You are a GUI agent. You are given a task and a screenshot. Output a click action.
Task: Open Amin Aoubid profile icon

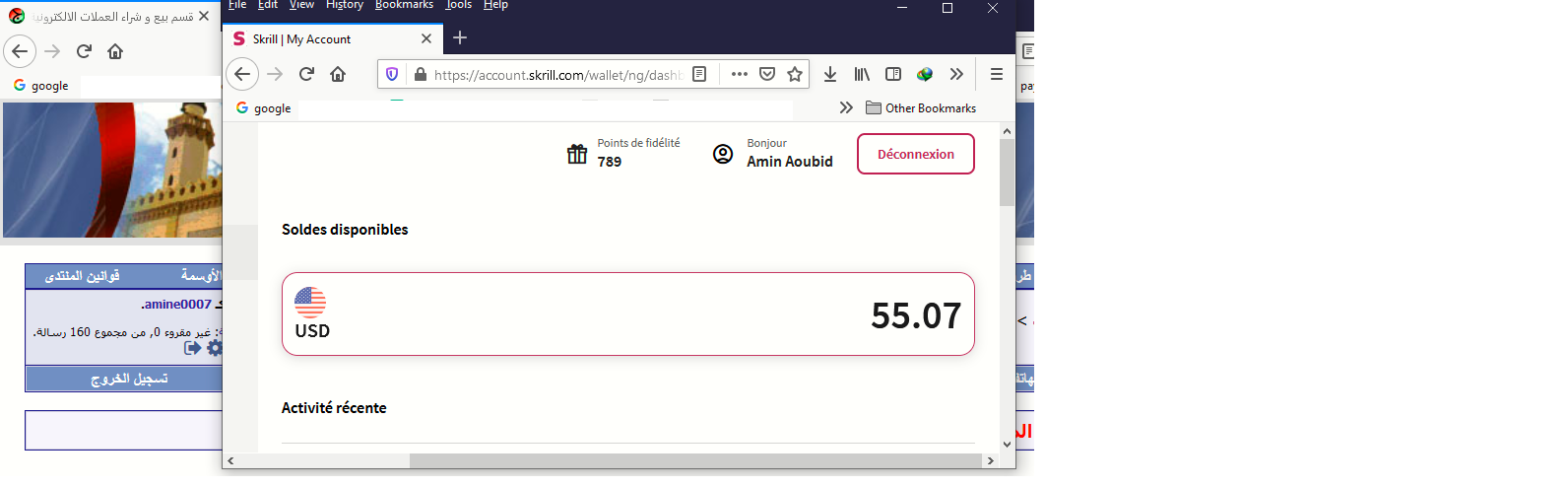[723, 154]
